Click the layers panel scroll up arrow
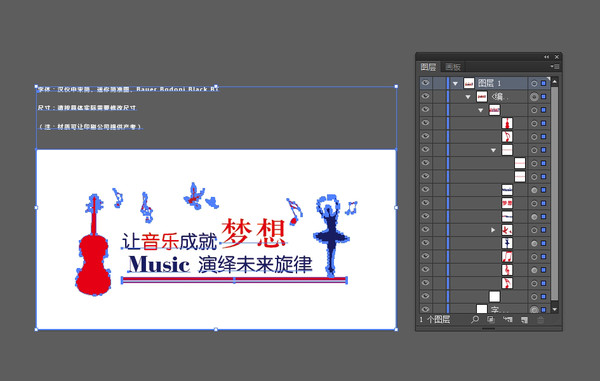This screenshot has width=600, height=381. [x=554, y=82]
